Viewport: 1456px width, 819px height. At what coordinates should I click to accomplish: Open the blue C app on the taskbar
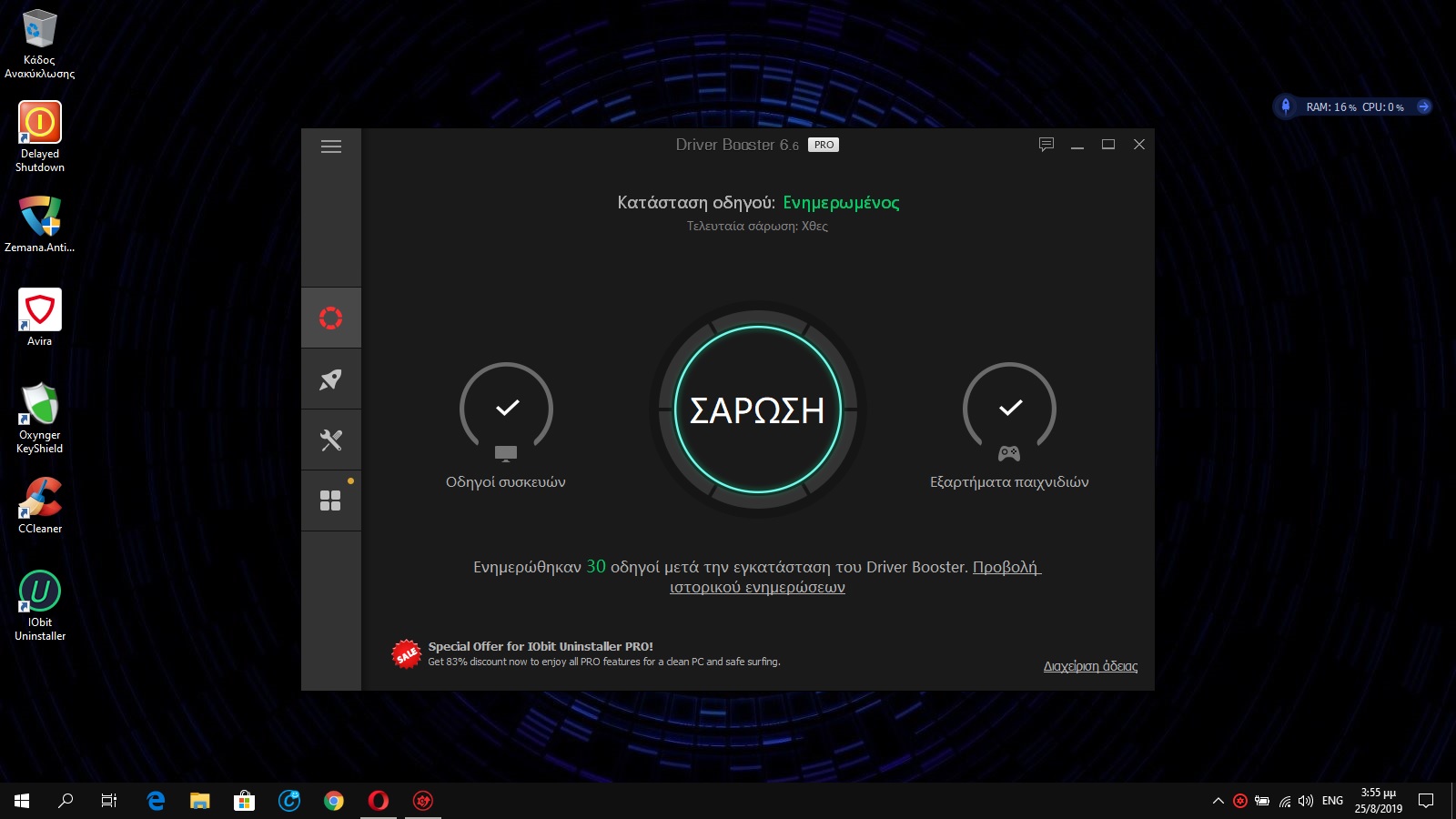(289, 801)
